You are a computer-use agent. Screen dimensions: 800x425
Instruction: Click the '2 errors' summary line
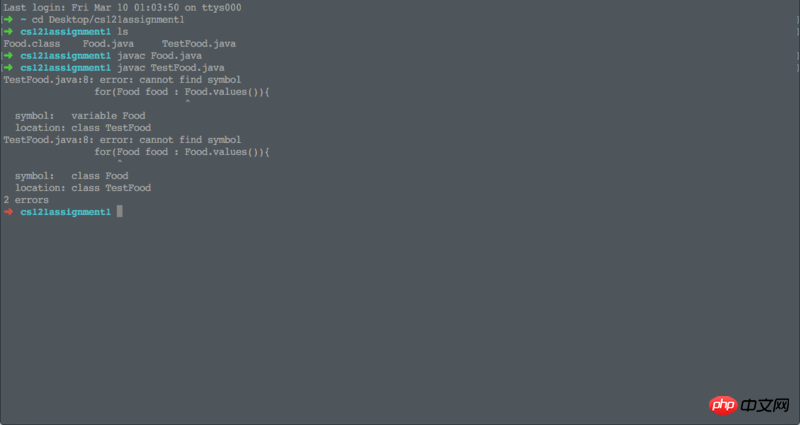click(26, 200)
